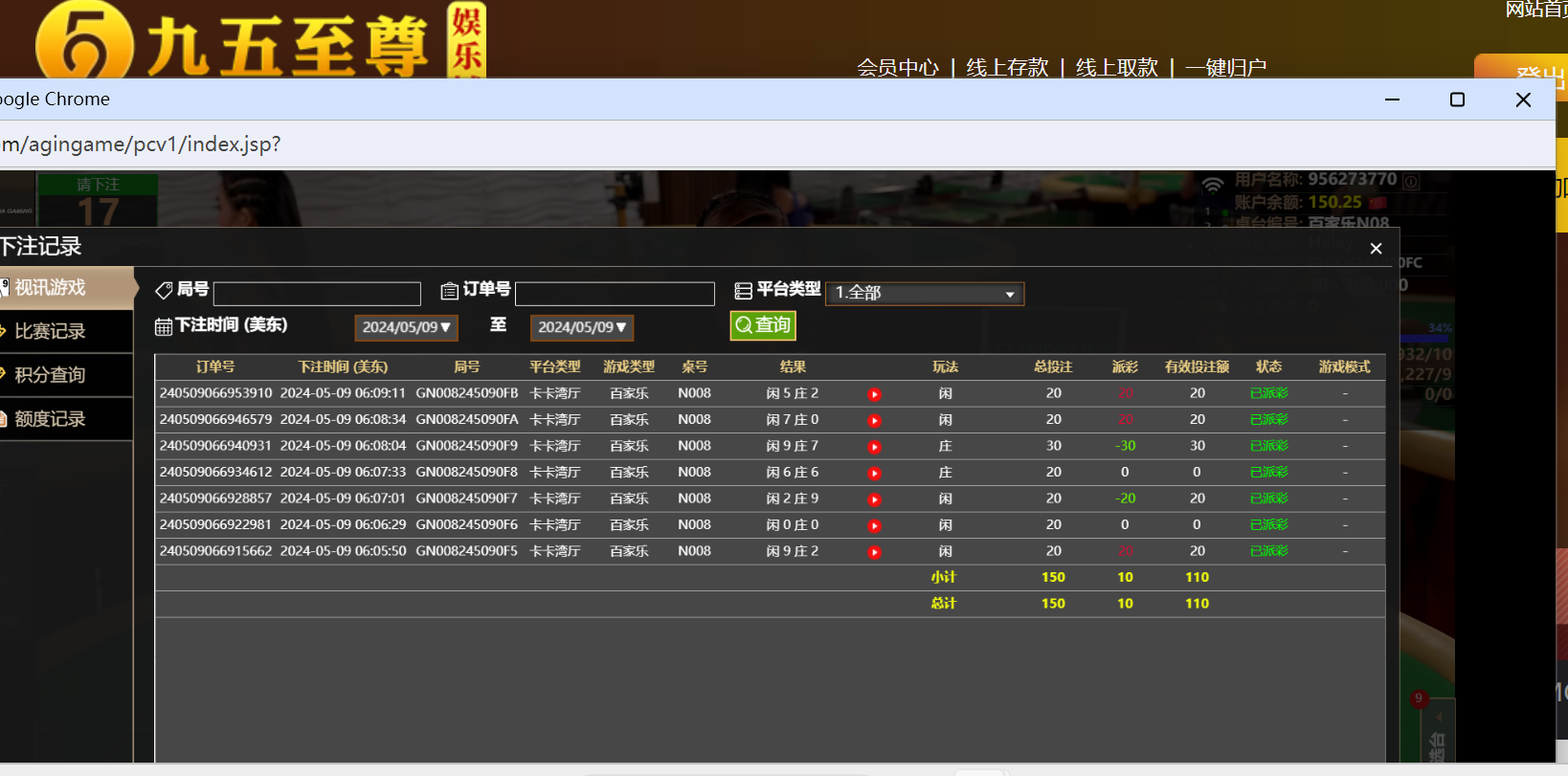Click the 订单号 column header
The width and height of the screenshot is (1568, 776).
click(x=215, y=367)
